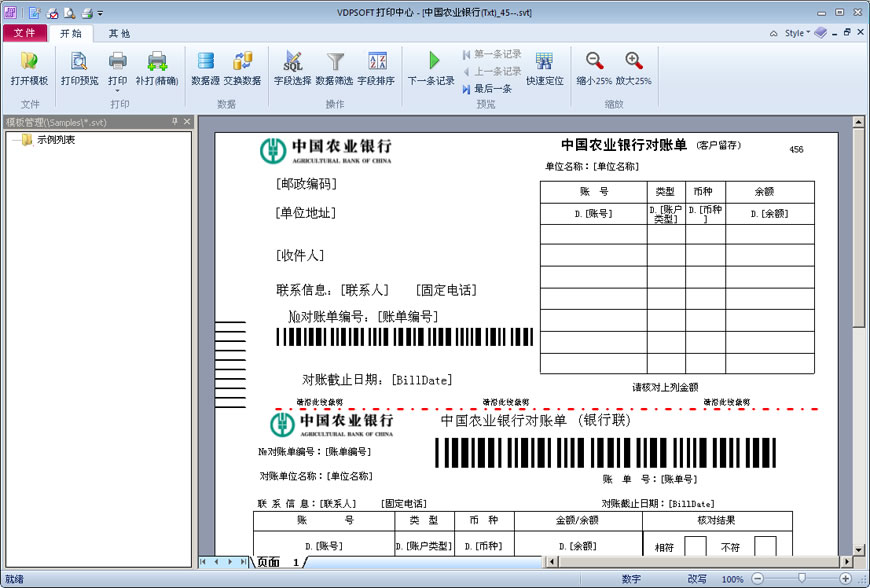Viewport: 870px width, 588px height.
Task: Click the zoom slider handle in status bar
Action: point(802,579)
